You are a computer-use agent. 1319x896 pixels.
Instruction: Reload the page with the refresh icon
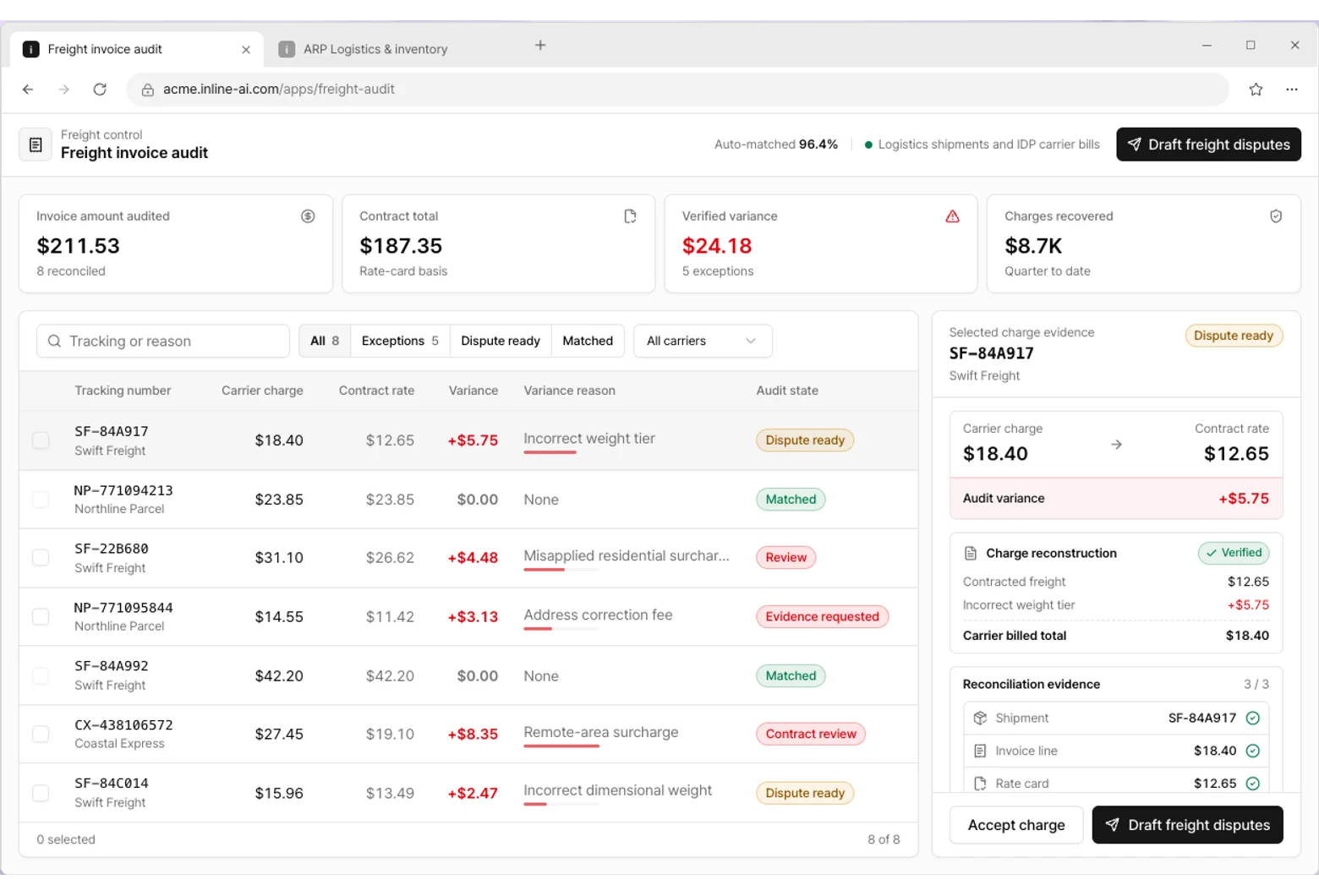[x=100, y=90]
